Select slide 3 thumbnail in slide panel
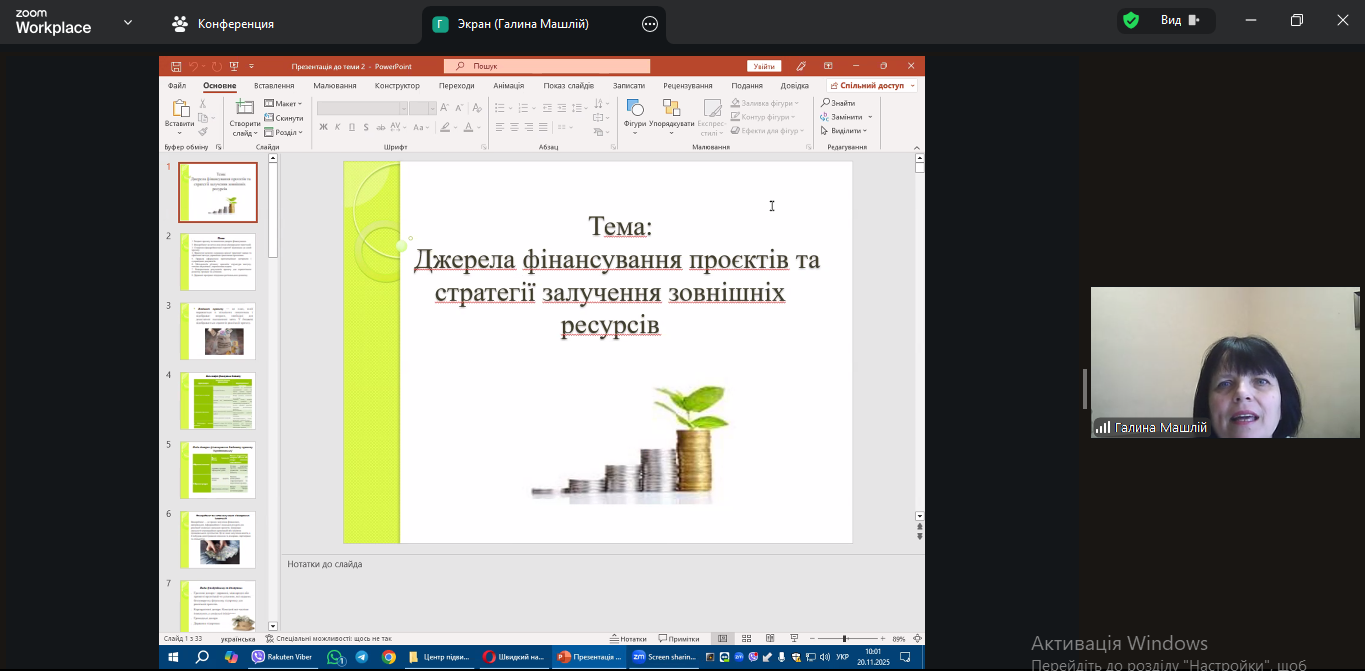 (218, 331)
